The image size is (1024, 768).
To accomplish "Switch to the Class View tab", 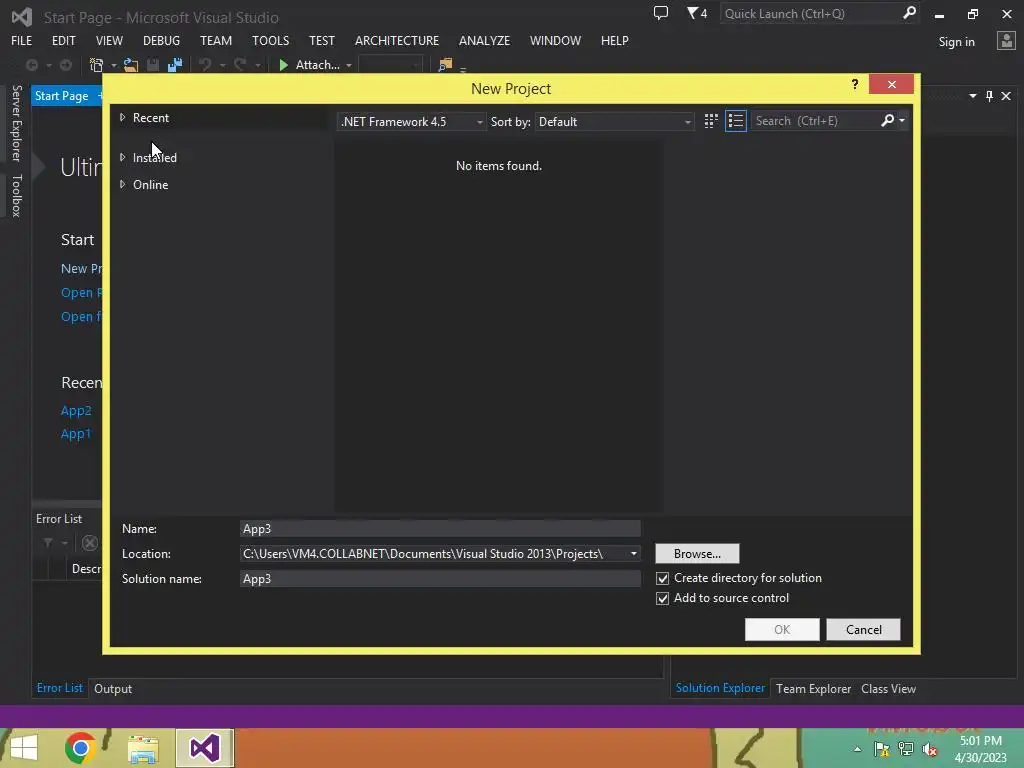I will click(x=888, y=689).
